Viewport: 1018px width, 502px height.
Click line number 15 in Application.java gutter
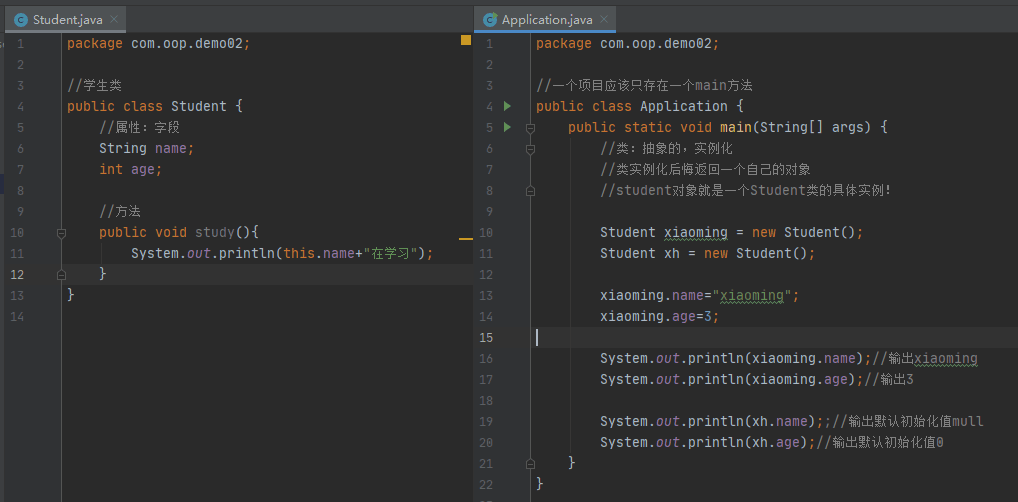(x=488, y=337)
